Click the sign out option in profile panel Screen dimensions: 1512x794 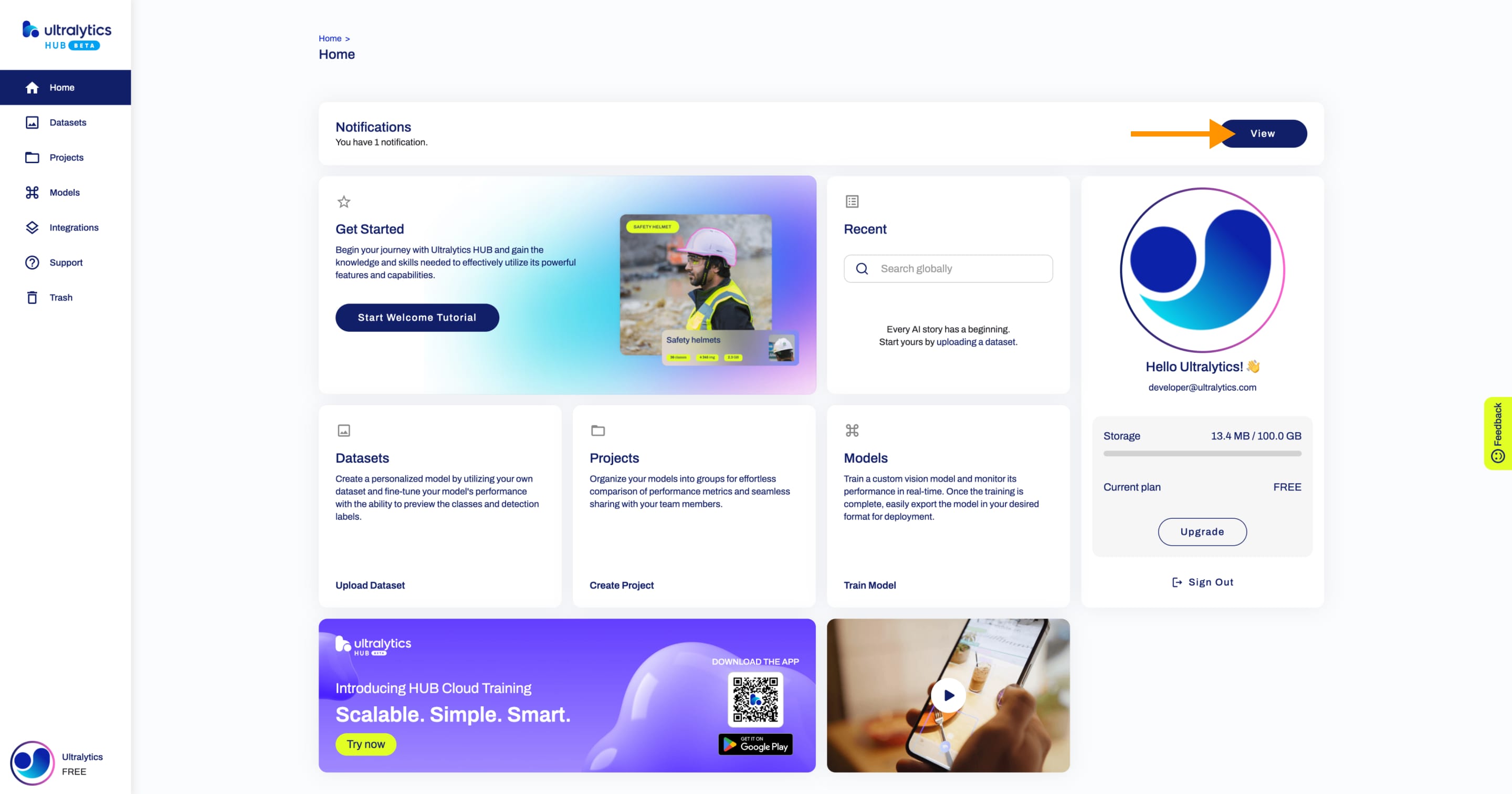point(1202,582)
